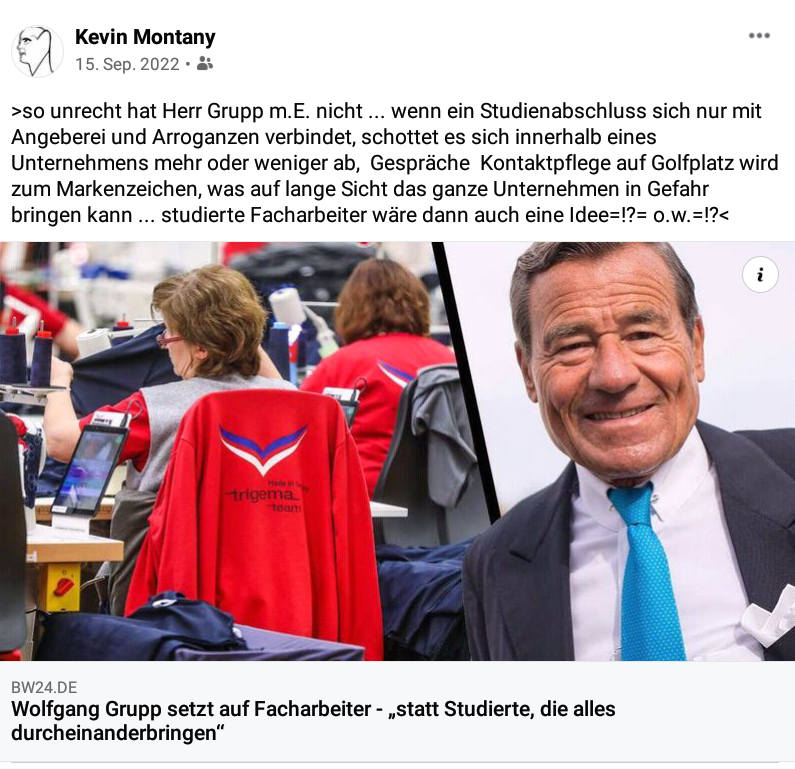
Task: Click the friends audience icon beside the date
Action: [x=205, y=64]
